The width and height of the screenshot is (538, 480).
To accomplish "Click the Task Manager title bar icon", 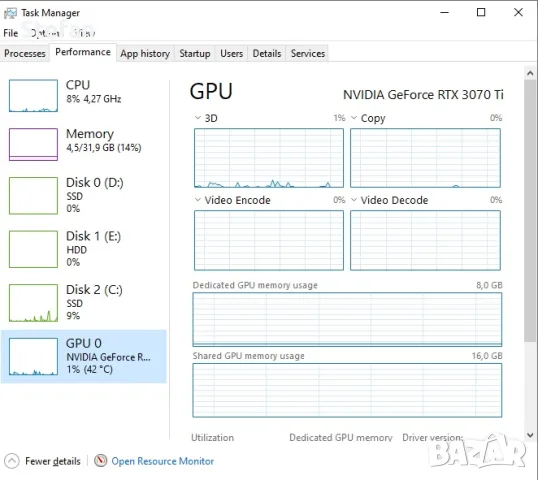I will 10,13.
